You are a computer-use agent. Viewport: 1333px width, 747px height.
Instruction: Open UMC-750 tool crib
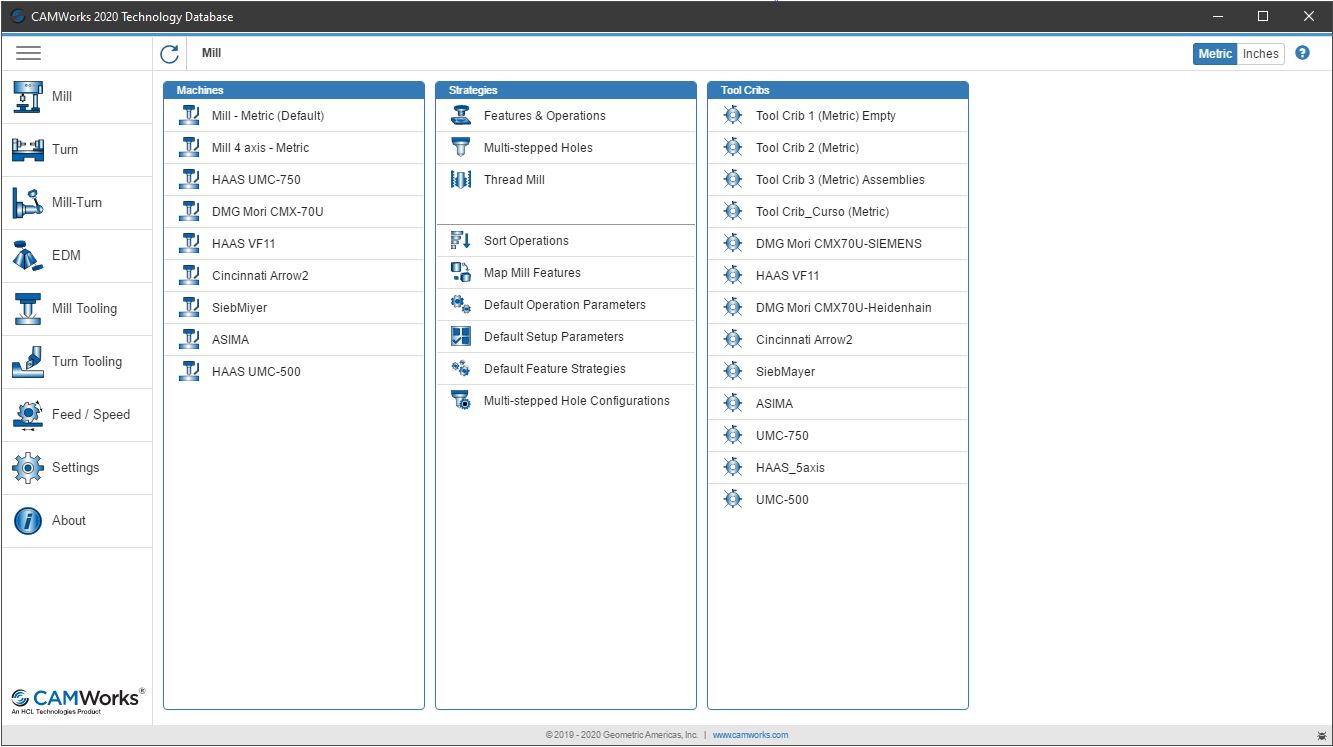(838, 436)
